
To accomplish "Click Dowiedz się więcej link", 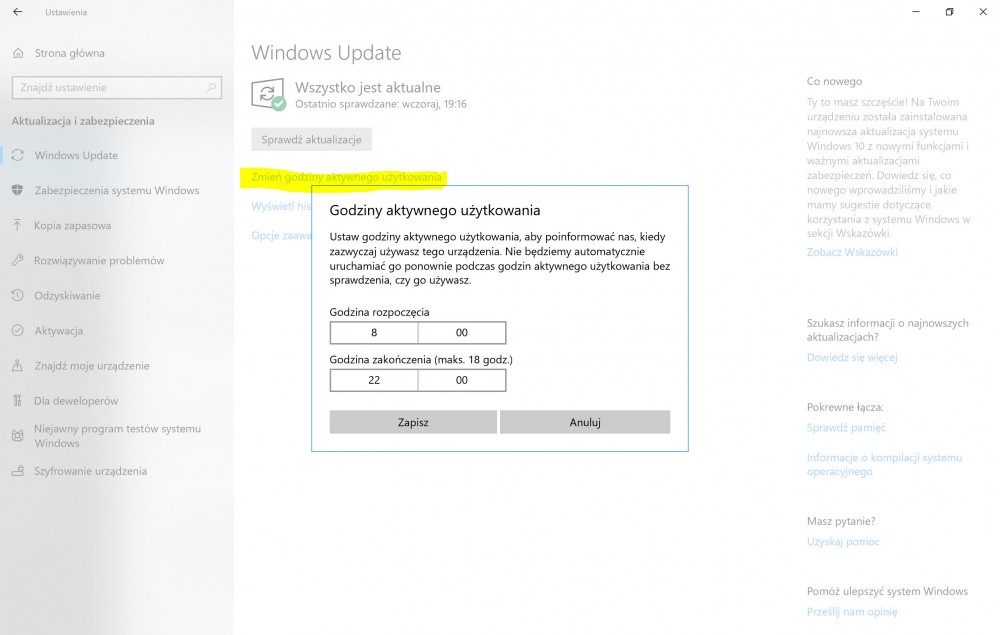I will tap(852, 357).
